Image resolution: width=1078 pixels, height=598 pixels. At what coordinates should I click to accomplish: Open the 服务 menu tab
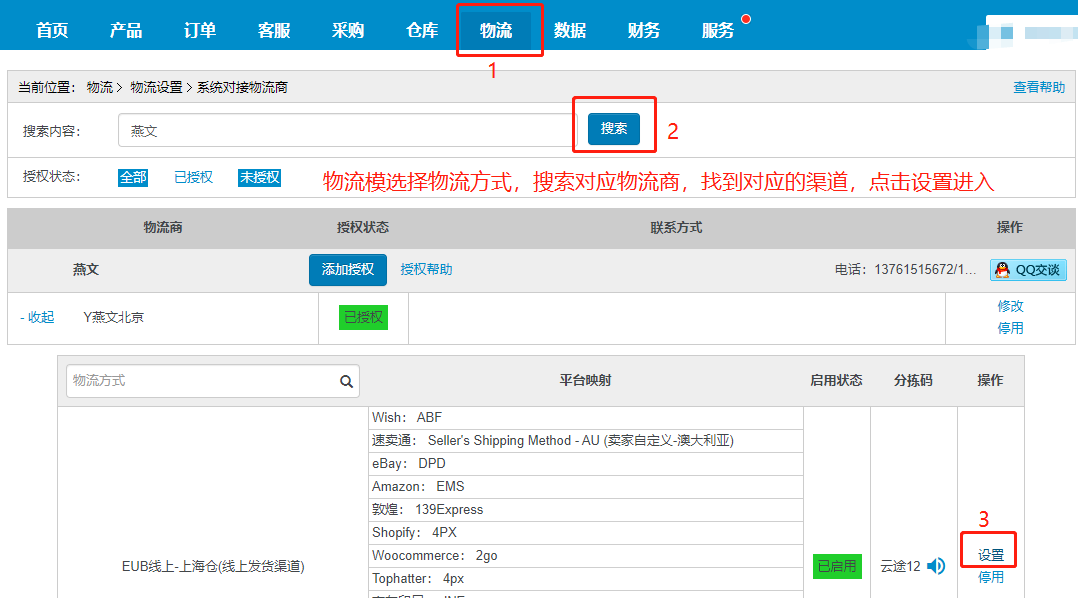718,30
